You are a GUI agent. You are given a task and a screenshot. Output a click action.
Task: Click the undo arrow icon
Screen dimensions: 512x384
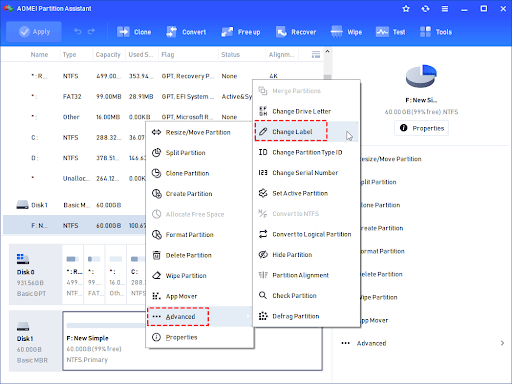click(x=78, y=31)
